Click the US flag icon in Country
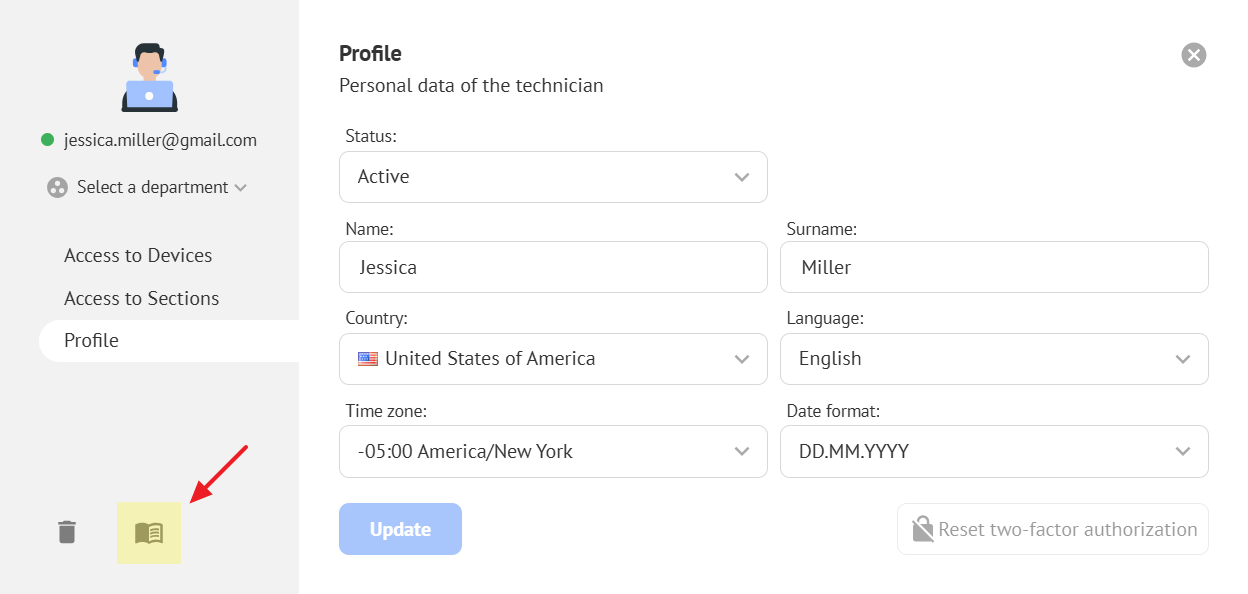 368,359
